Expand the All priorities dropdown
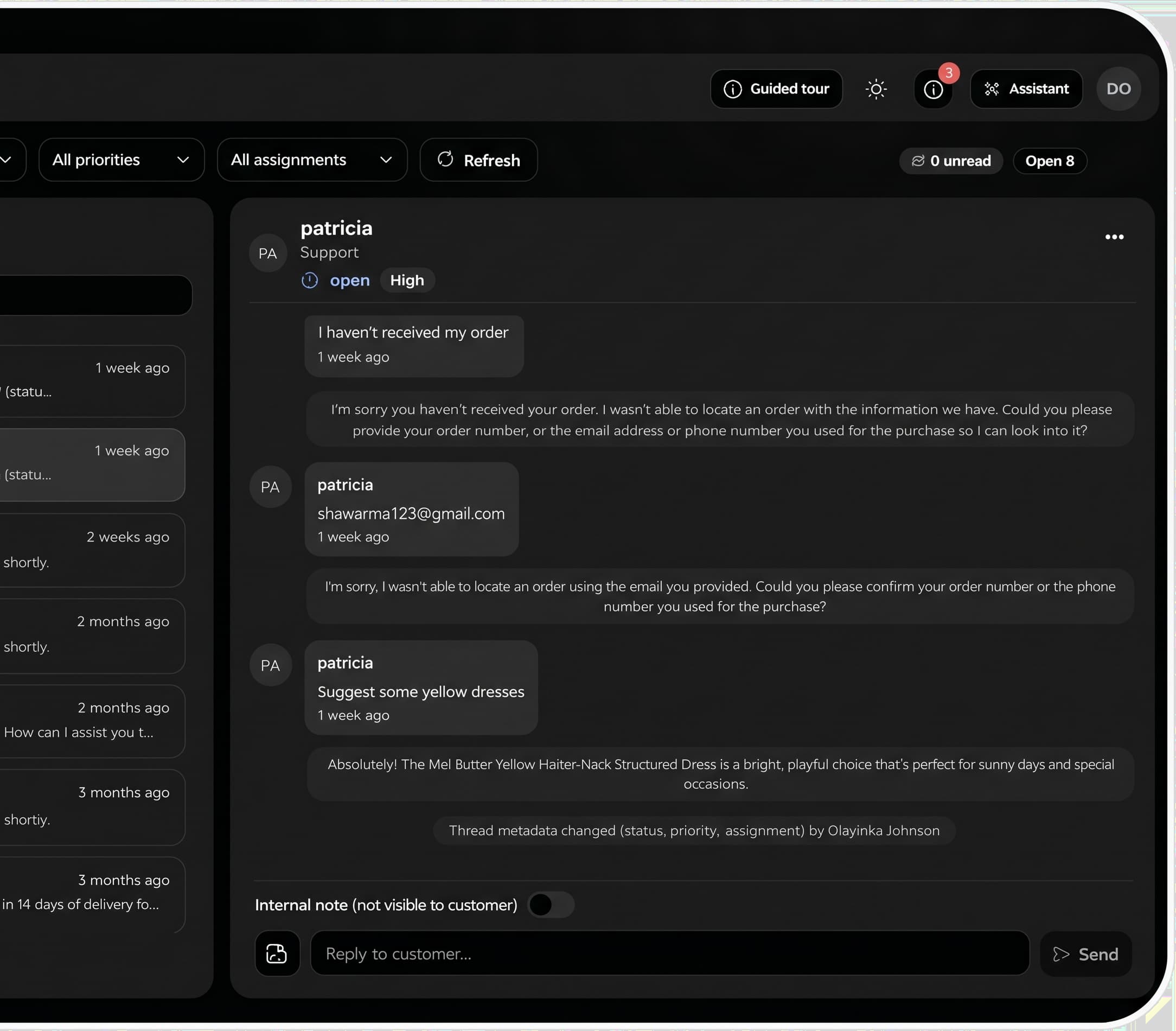 click(122, 160)
